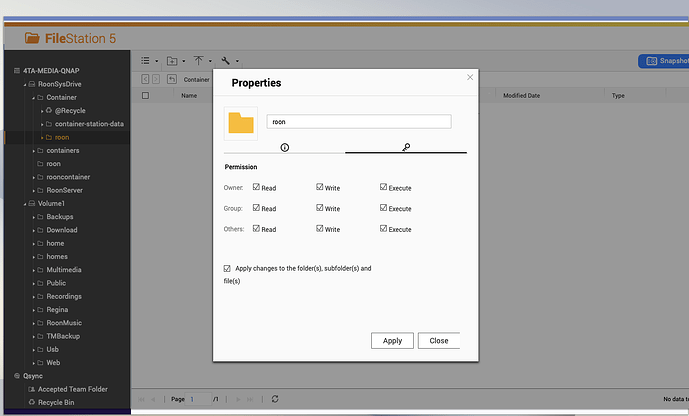Expand the Multimedia folder node
Image resolution: width=689 pixels, height=416 pixels.
click(x=33, y=270)
